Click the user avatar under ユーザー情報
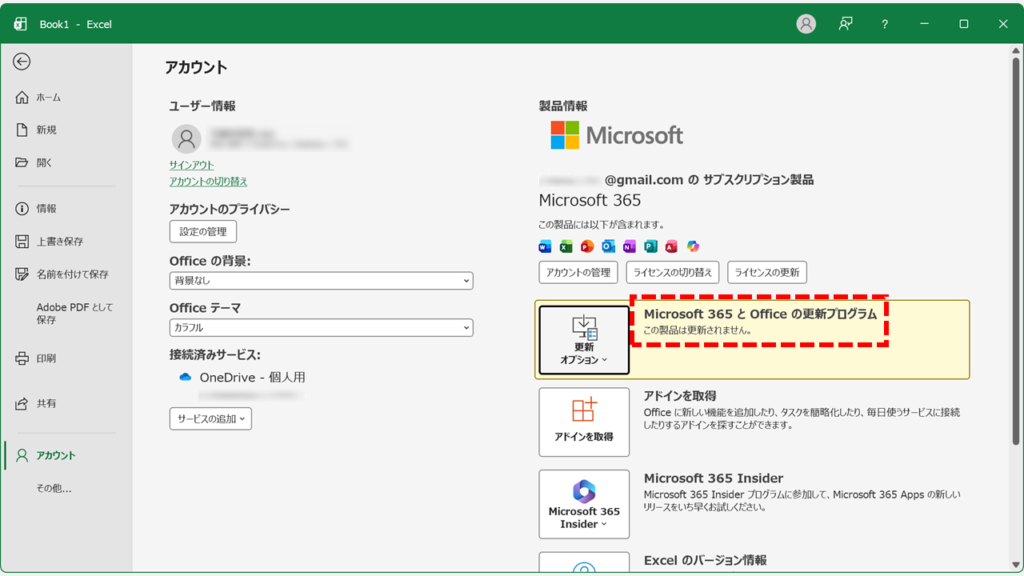Image resolution: width=1024 pixels, height=576 pixels. click(x=186, y=139)
